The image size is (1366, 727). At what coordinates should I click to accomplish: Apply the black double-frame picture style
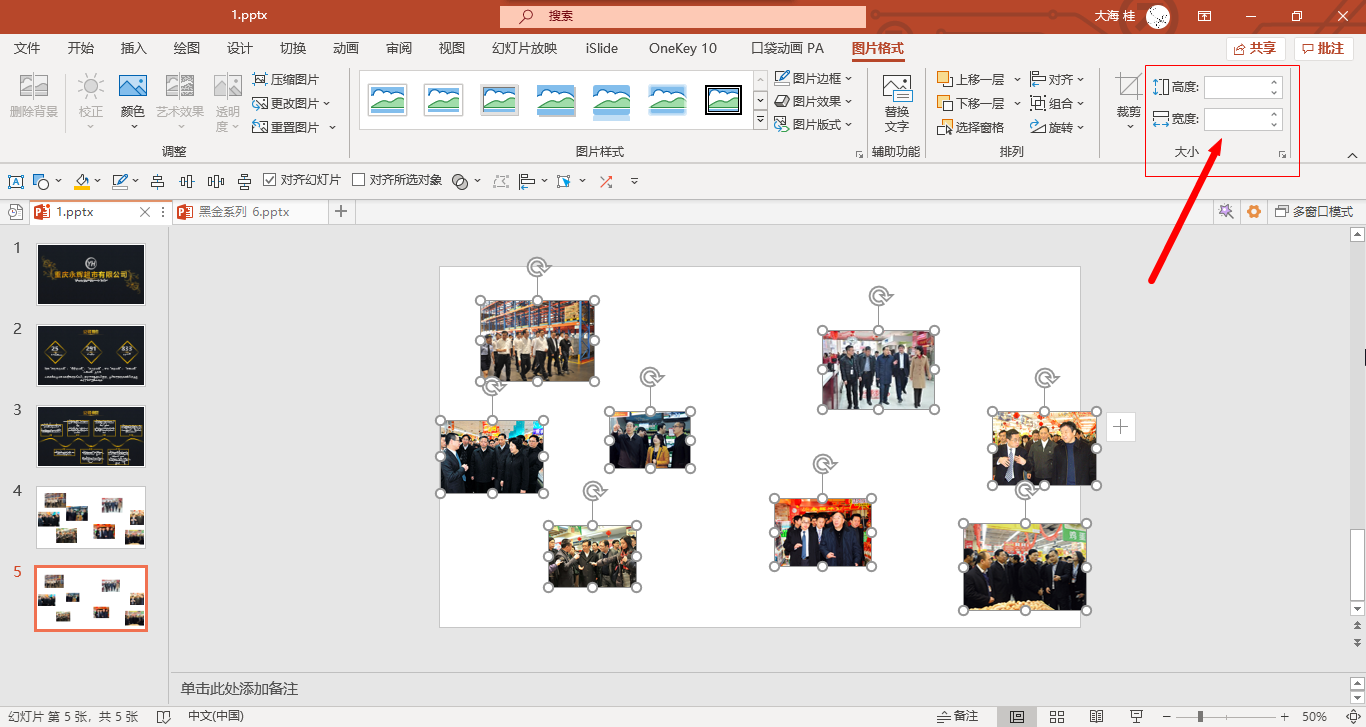point(723,99)
